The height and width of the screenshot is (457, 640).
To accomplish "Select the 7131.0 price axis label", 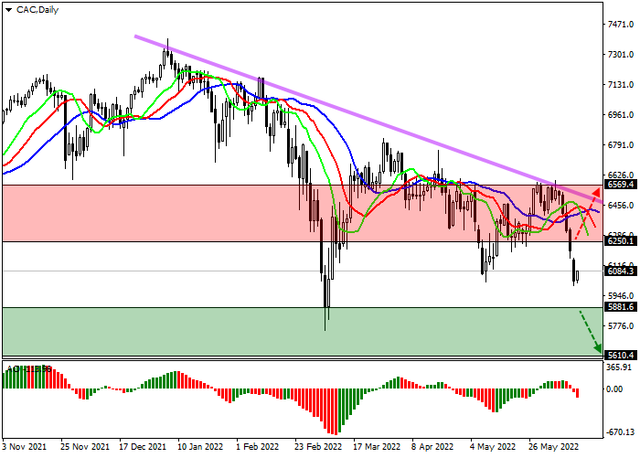I will (x=620, y=85).
